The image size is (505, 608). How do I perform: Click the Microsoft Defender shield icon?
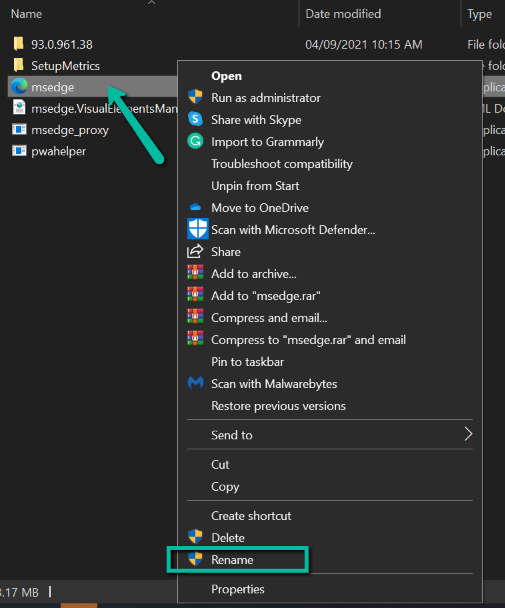pyautogui.click(x=197, y=228)
